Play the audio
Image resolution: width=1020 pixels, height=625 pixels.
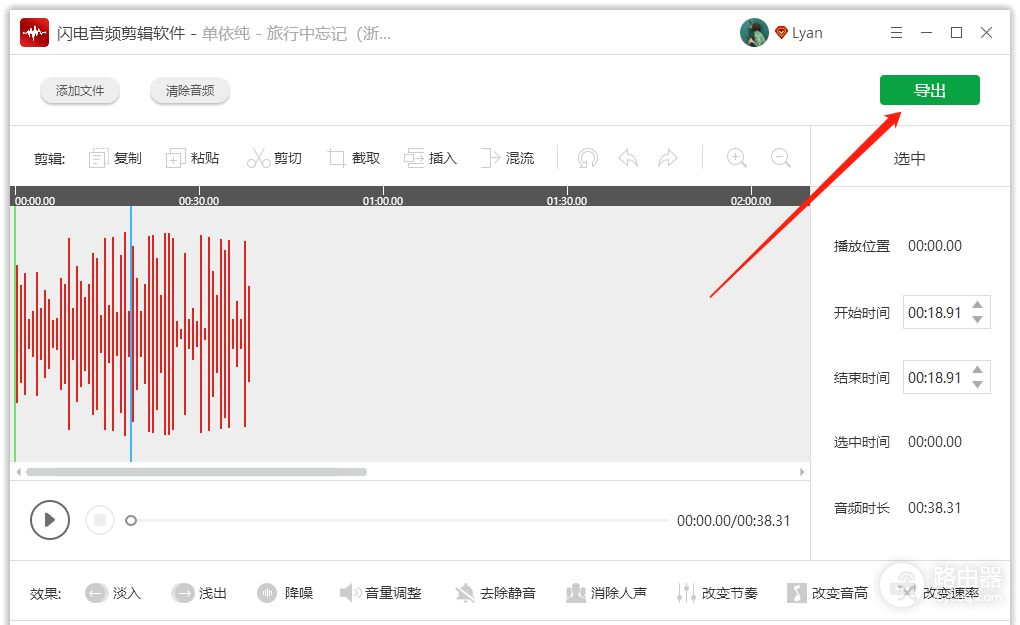[x=49, y=520]
